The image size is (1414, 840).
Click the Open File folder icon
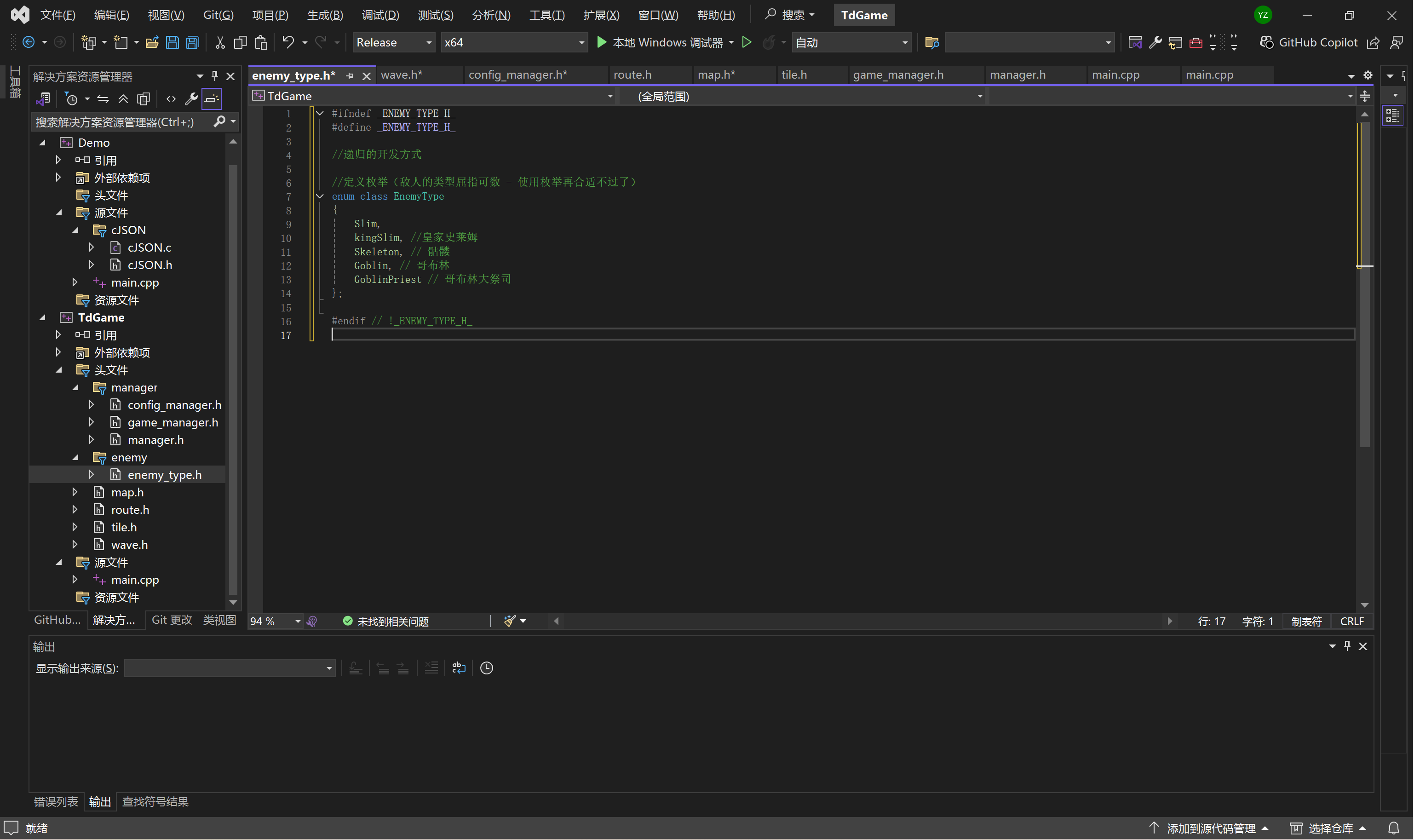pos(152,42)
